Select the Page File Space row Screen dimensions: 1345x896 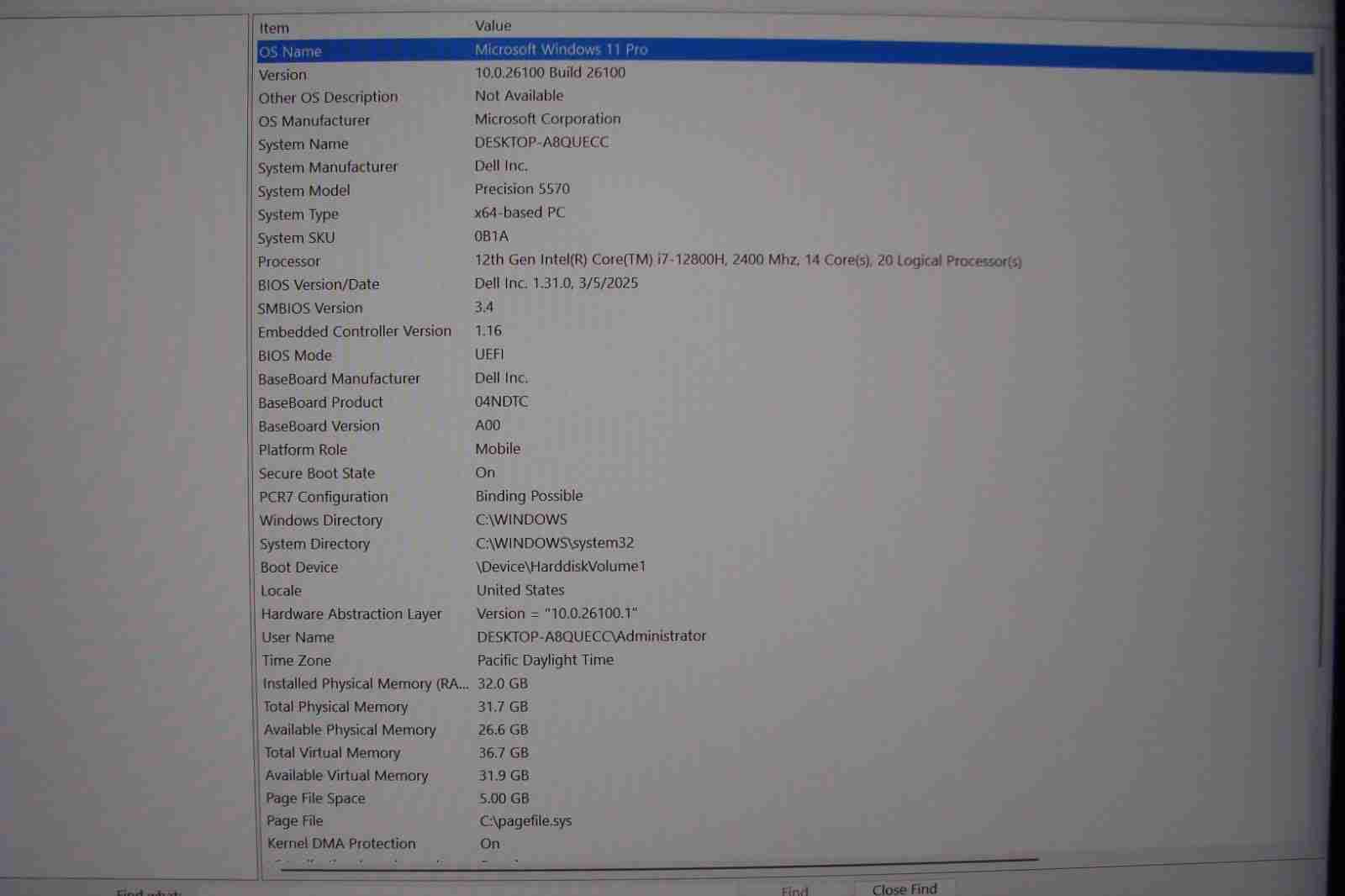(x=315, y=798)
